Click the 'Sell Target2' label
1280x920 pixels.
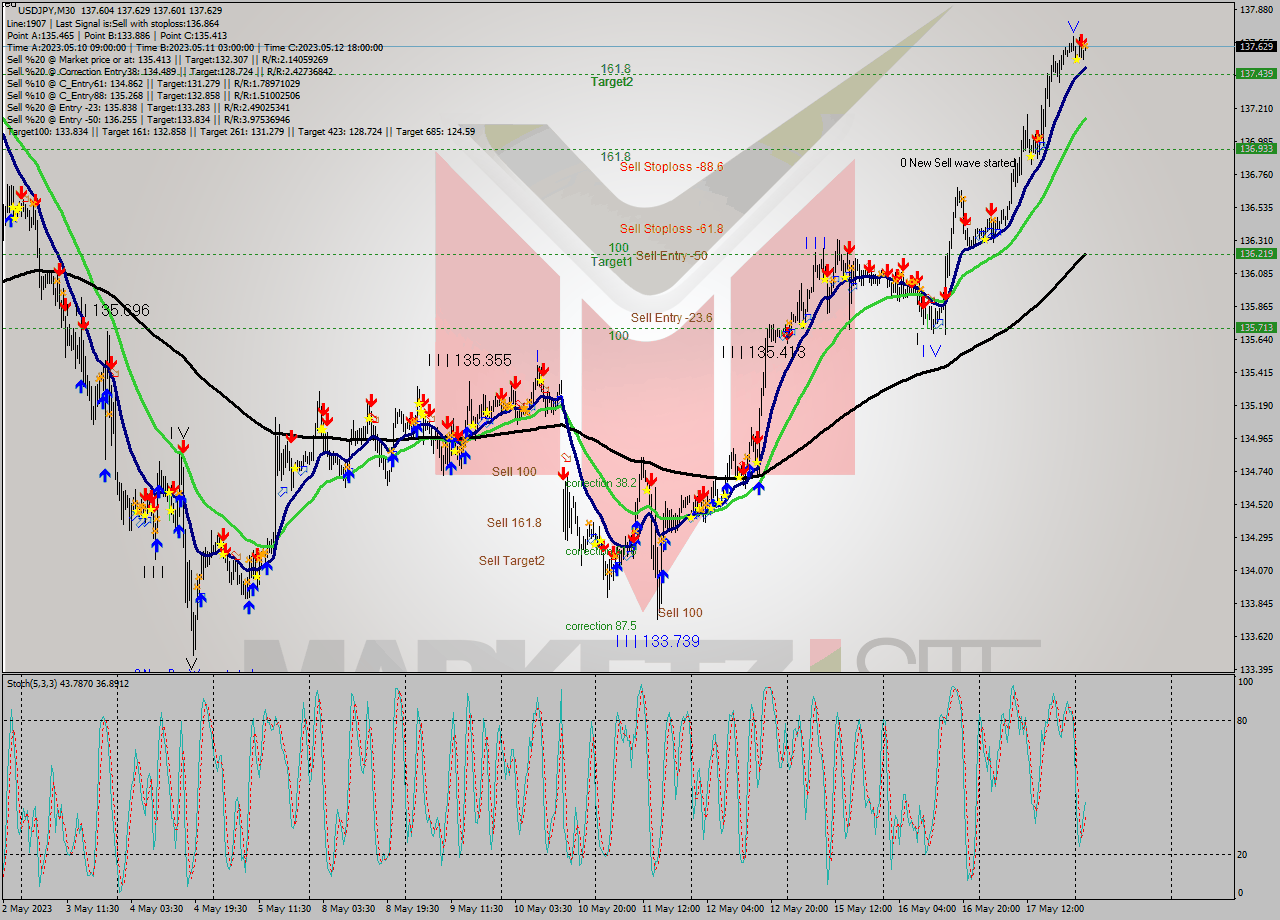tap(511, 561)
